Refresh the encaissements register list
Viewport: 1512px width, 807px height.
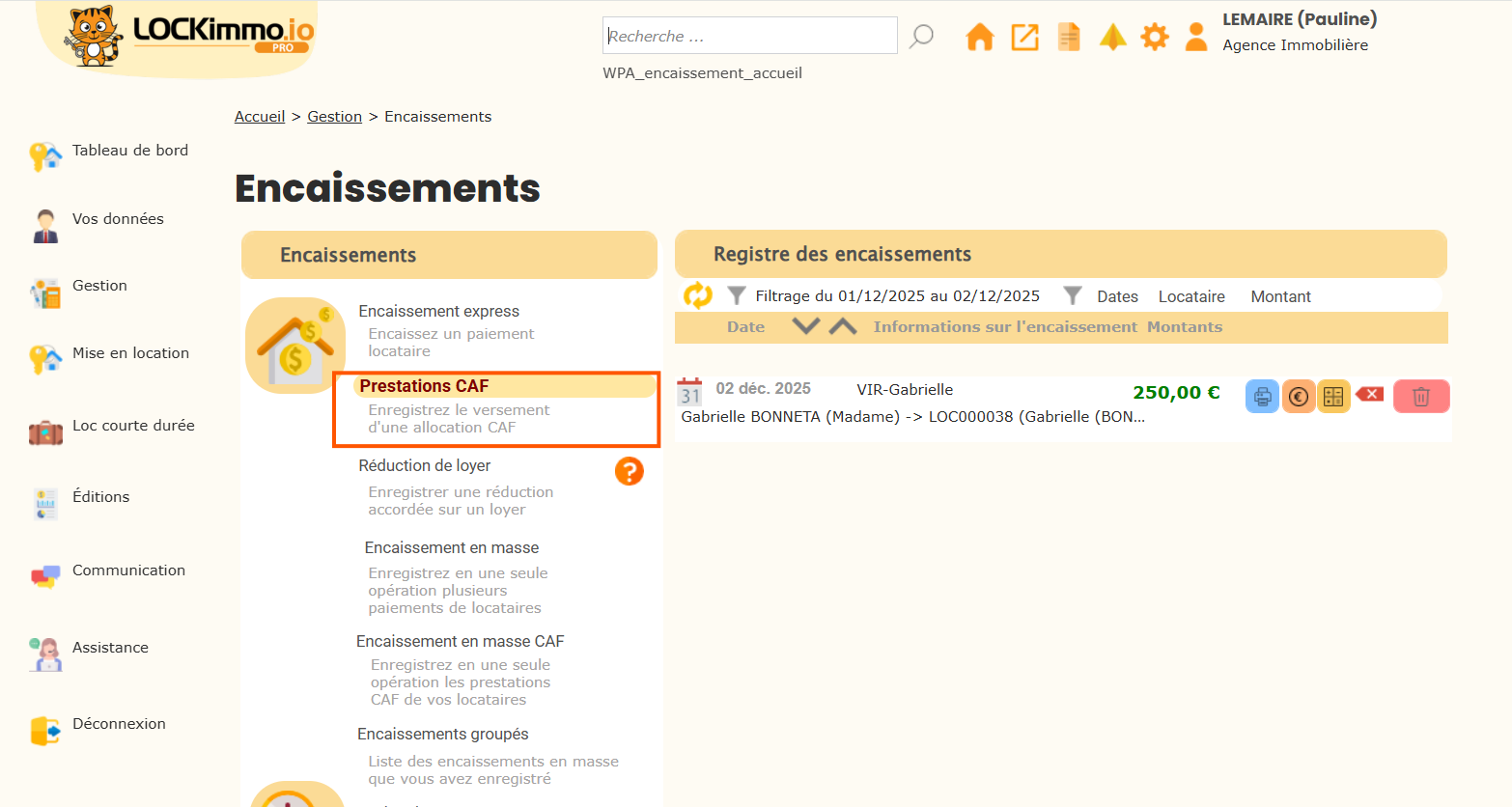697,295
